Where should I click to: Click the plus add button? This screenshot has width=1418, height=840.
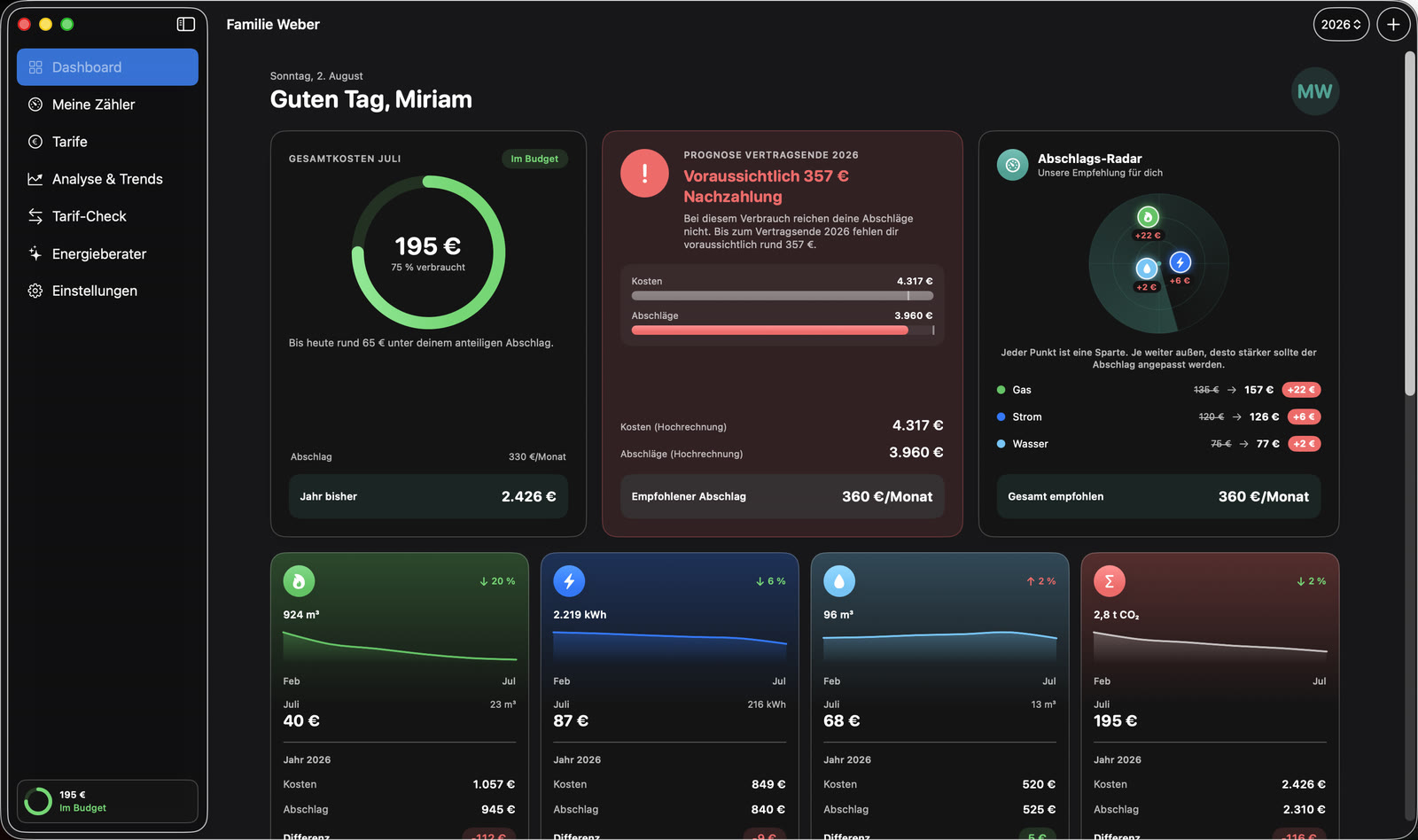tap(1393, 25)
